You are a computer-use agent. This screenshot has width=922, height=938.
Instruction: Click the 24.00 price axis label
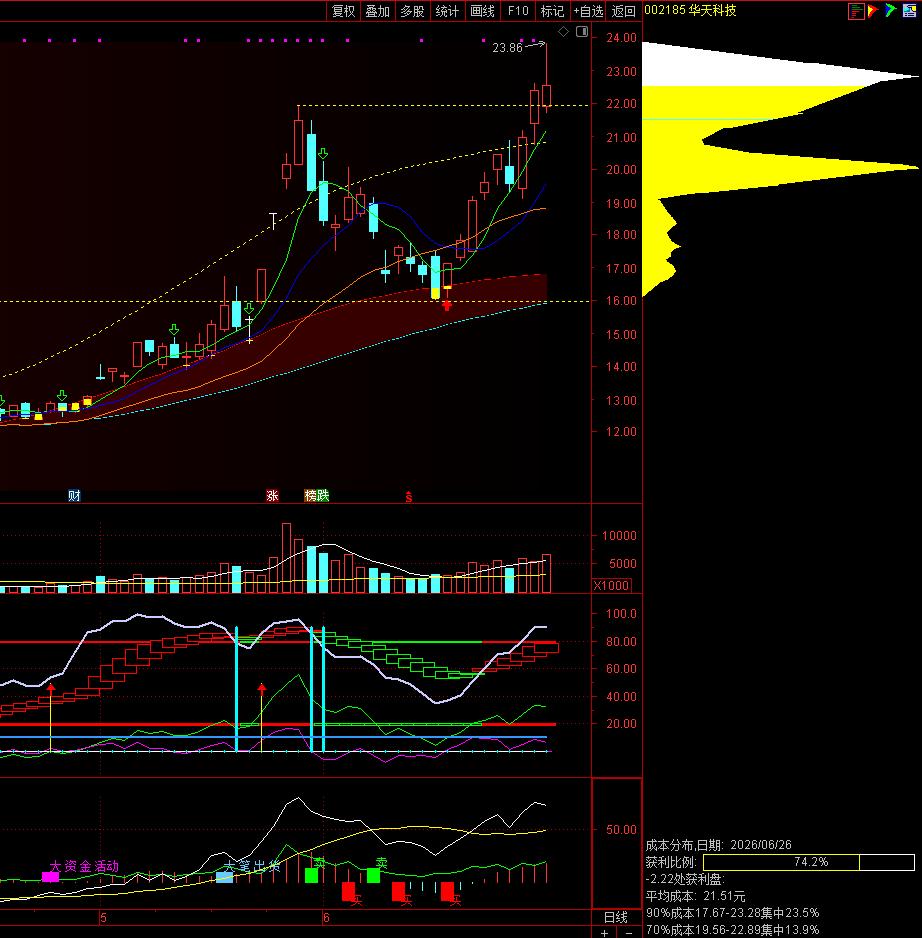tap(621, 38)
